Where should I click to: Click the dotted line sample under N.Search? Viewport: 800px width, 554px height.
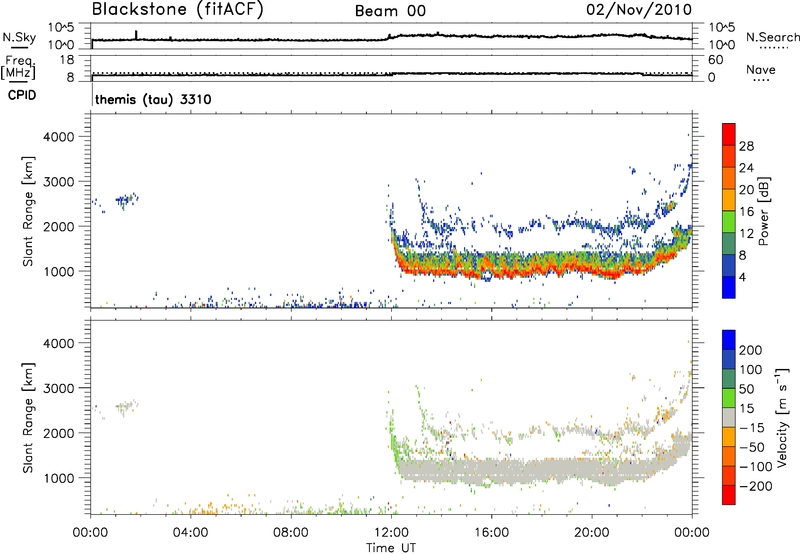point(773,47)
